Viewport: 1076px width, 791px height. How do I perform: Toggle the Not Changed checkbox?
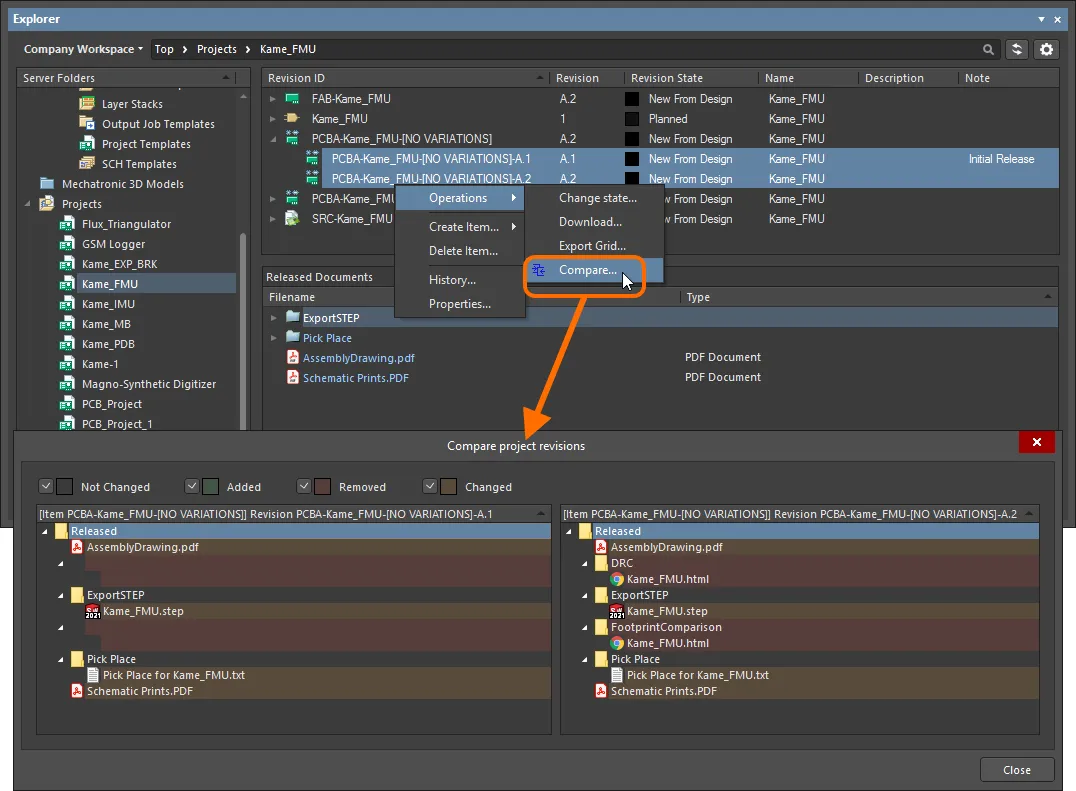[x=45, y=486]
